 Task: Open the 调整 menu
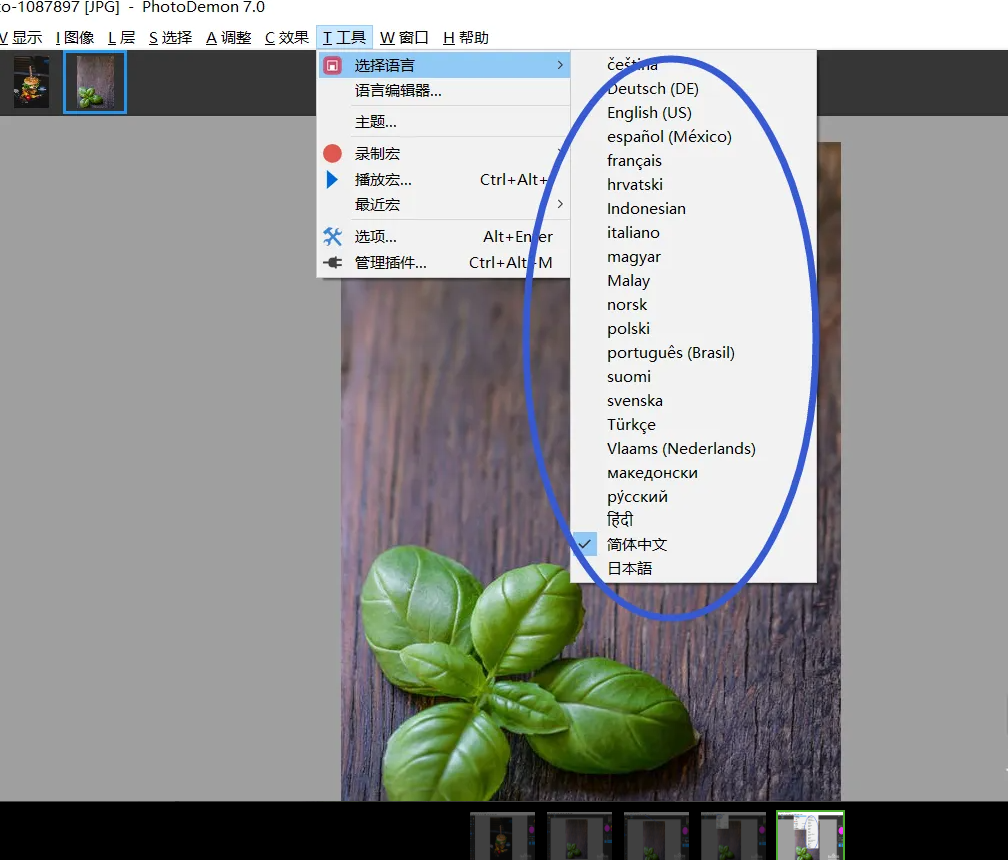click(229, 38)
